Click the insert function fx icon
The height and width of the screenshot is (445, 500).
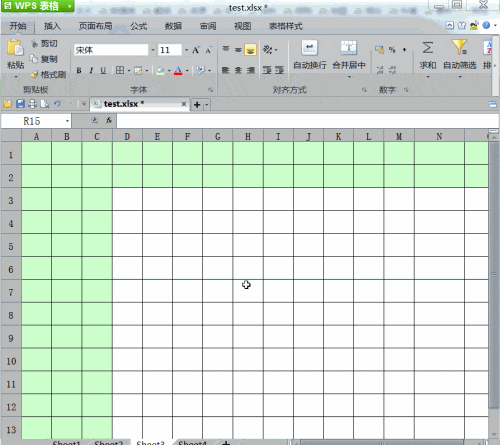coord(109,121)
